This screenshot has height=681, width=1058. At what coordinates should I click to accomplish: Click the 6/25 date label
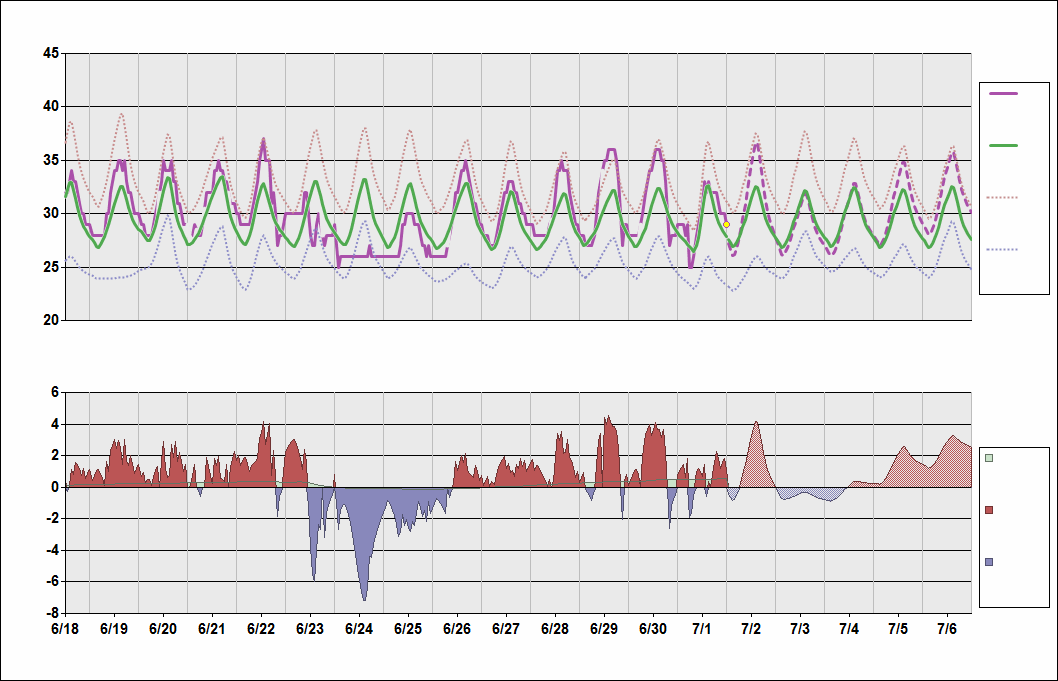(x=408, y=629)
